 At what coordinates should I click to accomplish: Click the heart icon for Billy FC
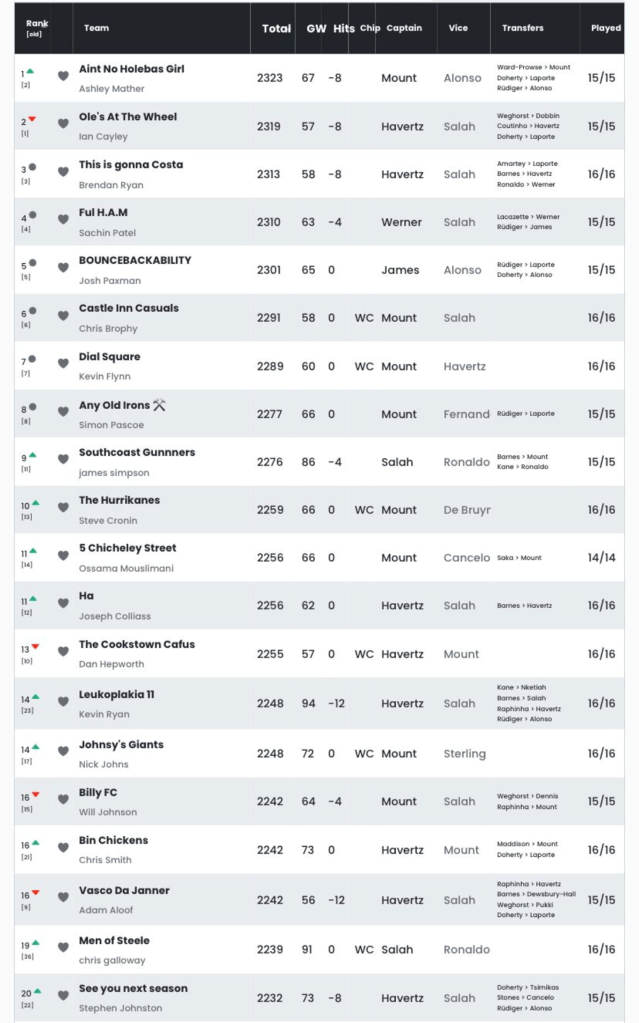tap(63, 800)
